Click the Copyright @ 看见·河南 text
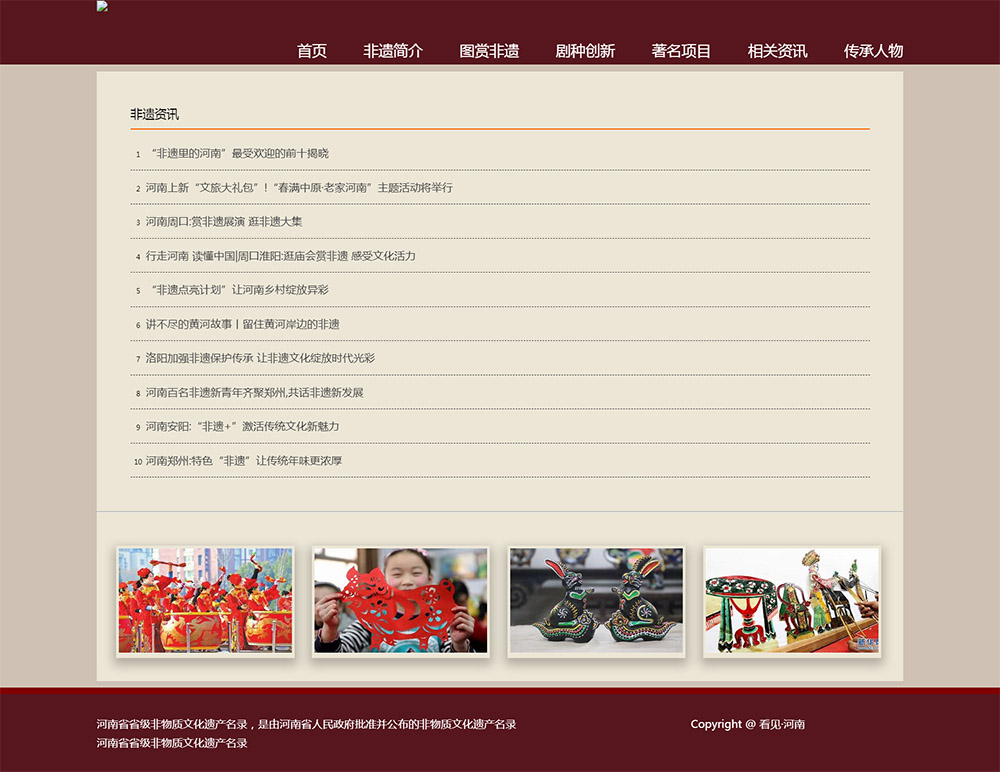 pyautogui.click(x=747, y=724)
